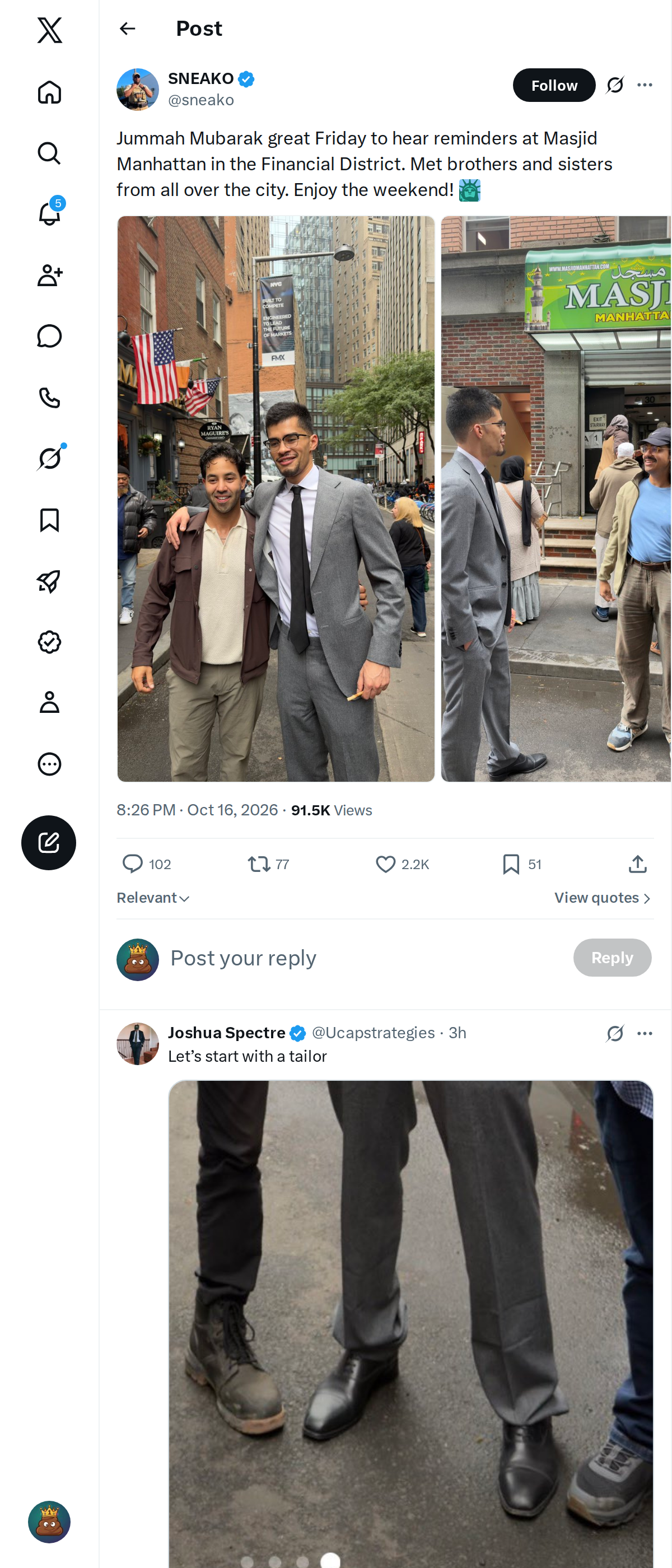Open the X home logo
Screen dimensions: 672x1568
pos(49,30)
